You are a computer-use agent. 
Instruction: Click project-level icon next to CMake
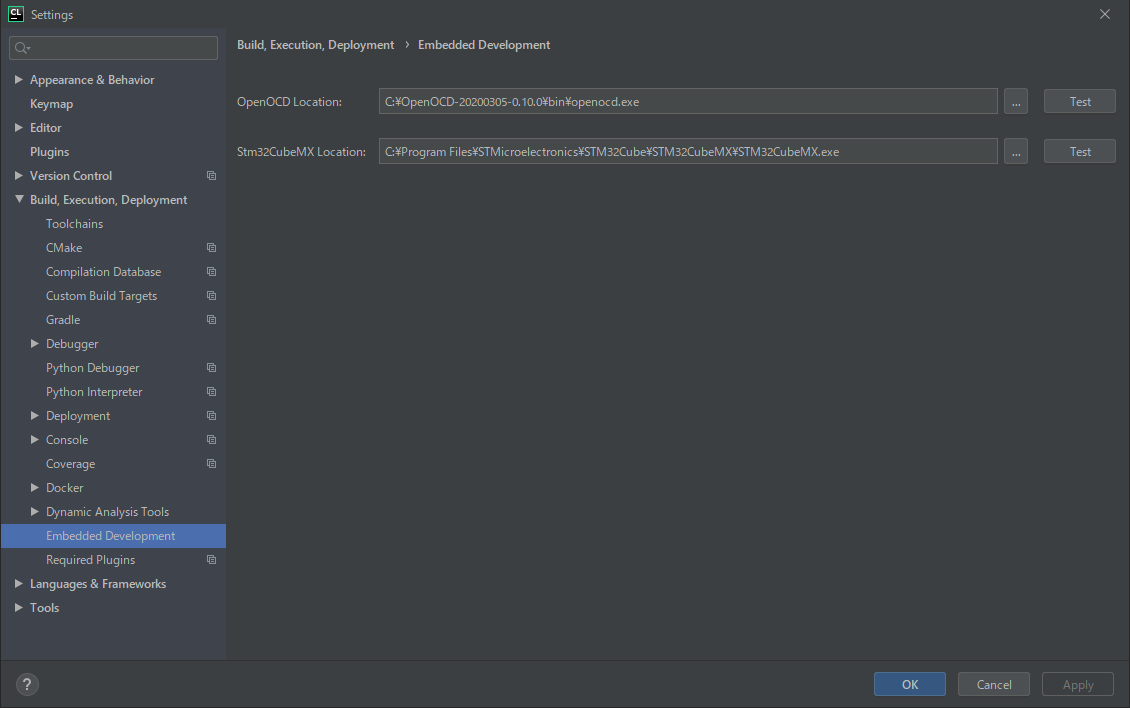[211, 247]
